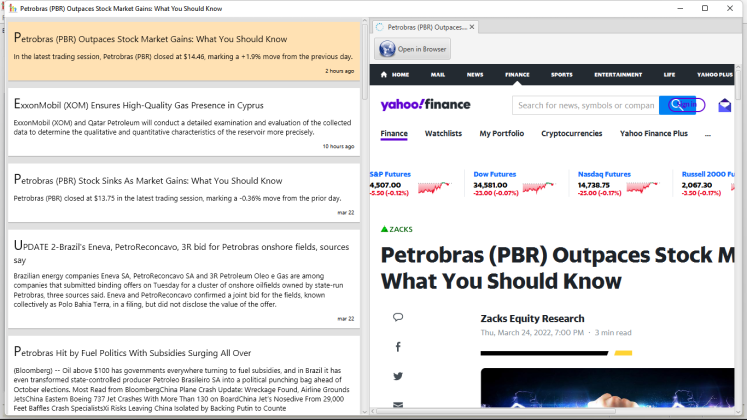The height and width of the screenshot is (420, 747).
Task: Open LIFE in the Yahoo top bar
Action: coord(669,74)
